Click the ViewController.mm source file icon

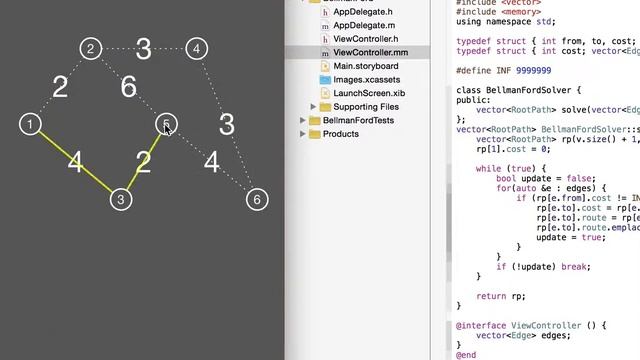click(325, 53)
